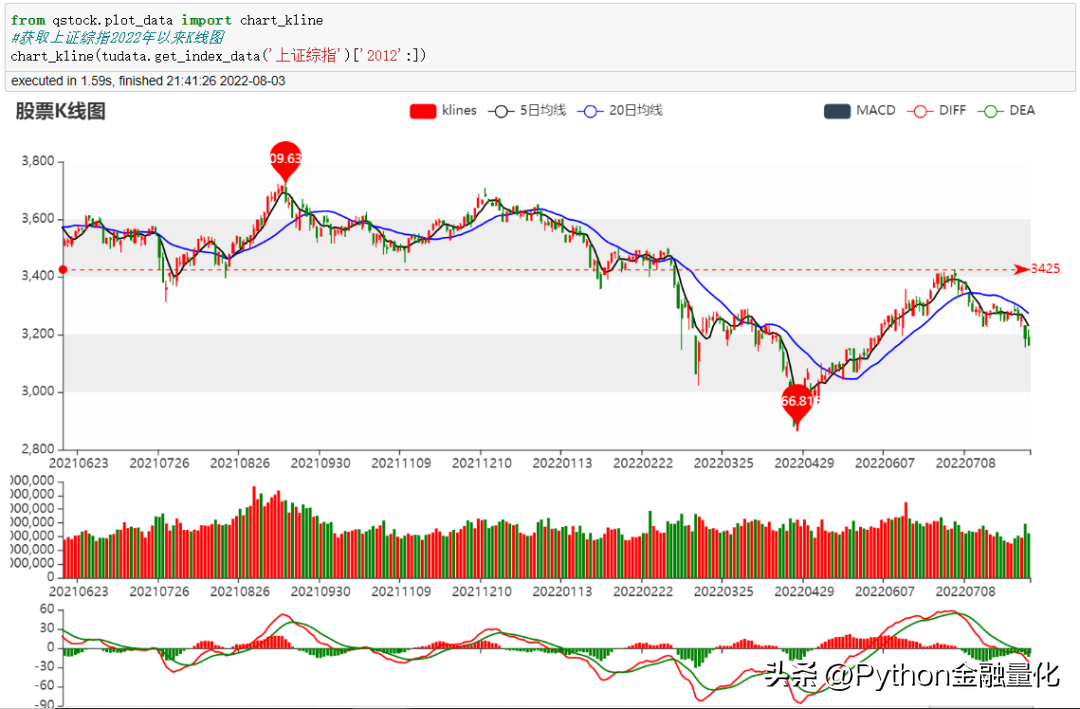This screenshot has width=1080, height=709.
Task: Click the chart_kline(tudata.get_index_data...) code line
Action: tap(218, 55)
